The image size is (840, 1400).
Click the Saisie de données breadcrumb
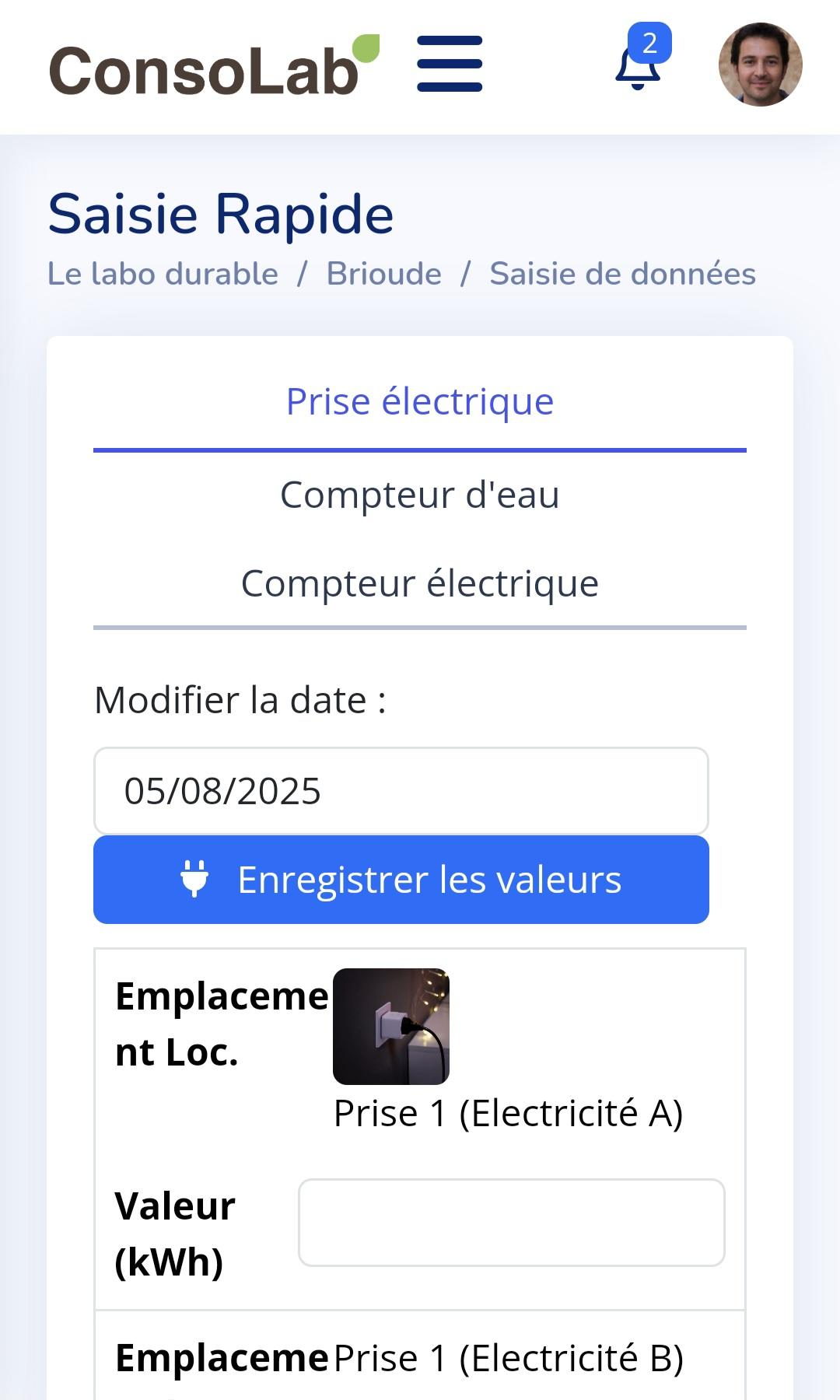pos(622,274)
